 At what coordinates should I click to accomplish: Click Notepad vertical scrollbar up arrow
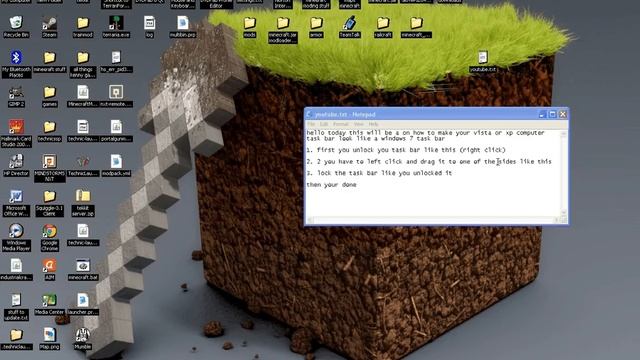[x=564, y=133]
